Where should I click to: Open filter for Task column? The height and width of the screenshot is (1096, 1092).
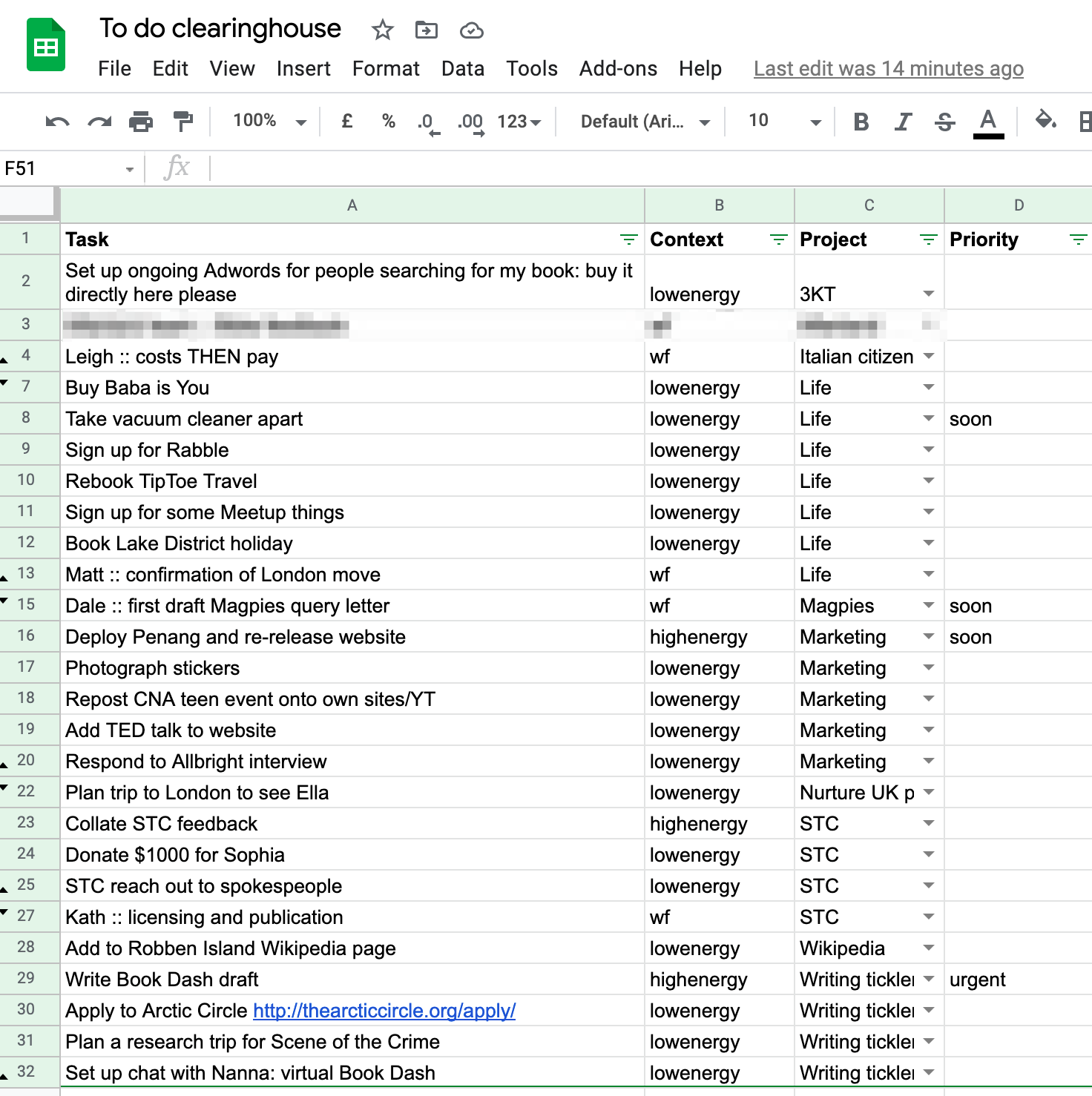click(x=628, y=240)
